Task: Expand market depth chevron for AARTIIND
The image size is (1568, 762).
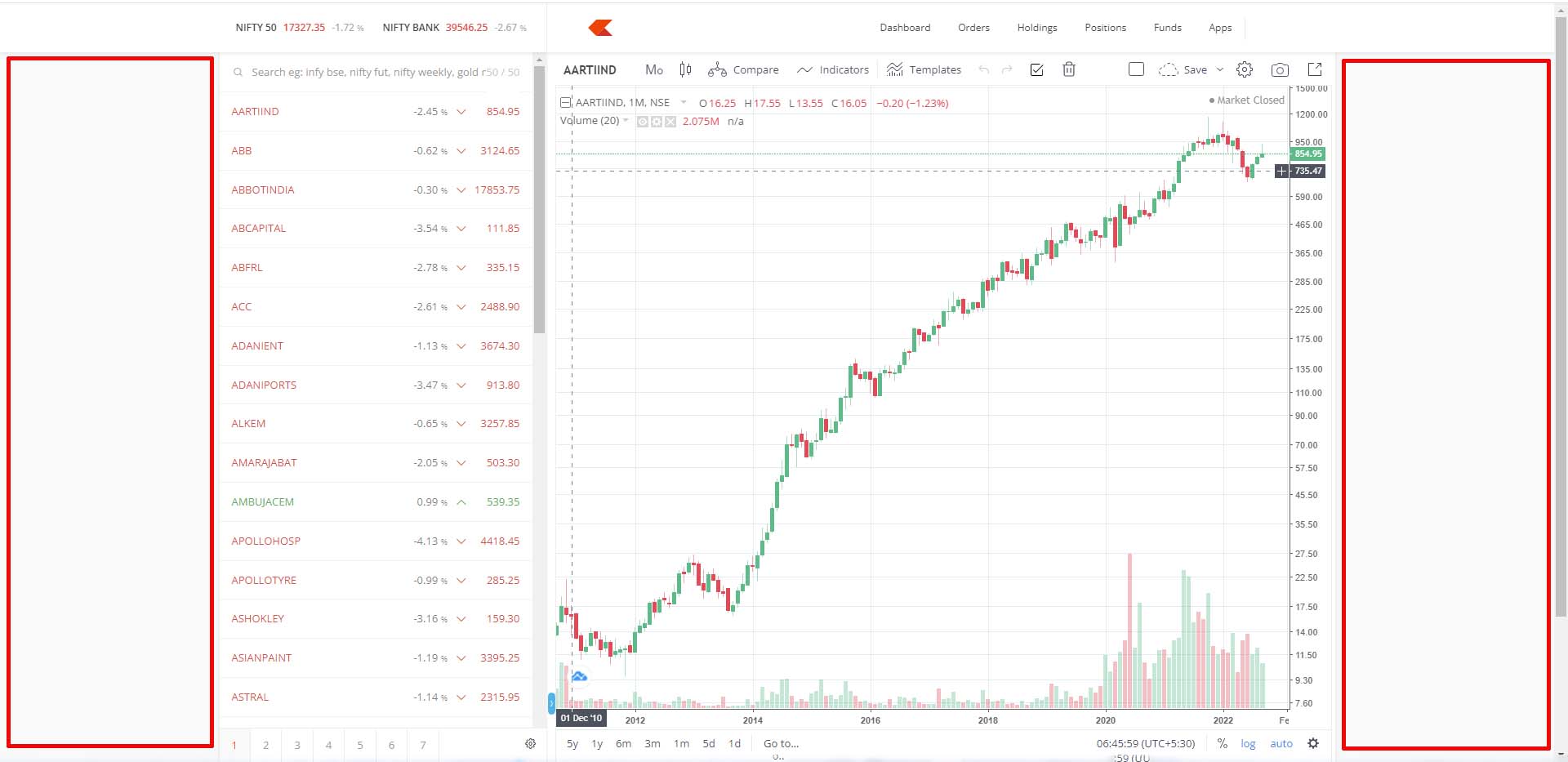Action: click(x=461, y=112)
